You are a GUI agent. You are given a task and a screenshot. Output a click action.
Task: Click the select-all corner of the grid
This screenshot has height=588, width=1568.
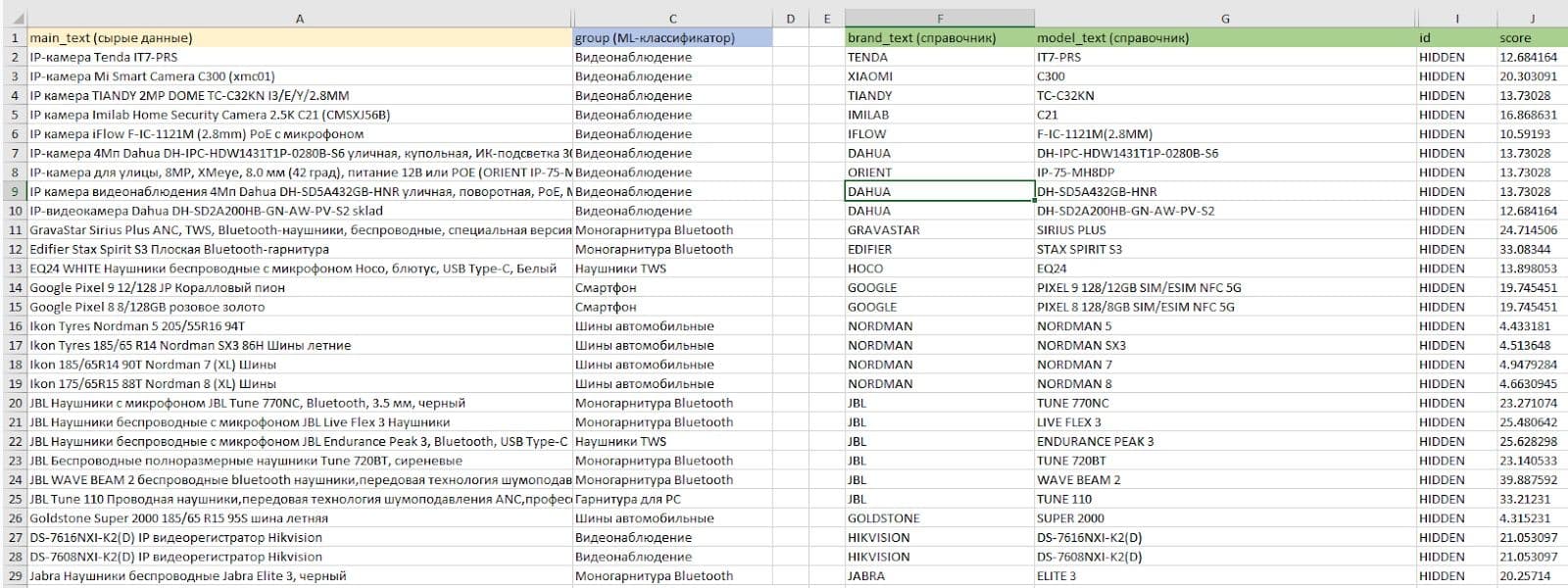point(14,19)
